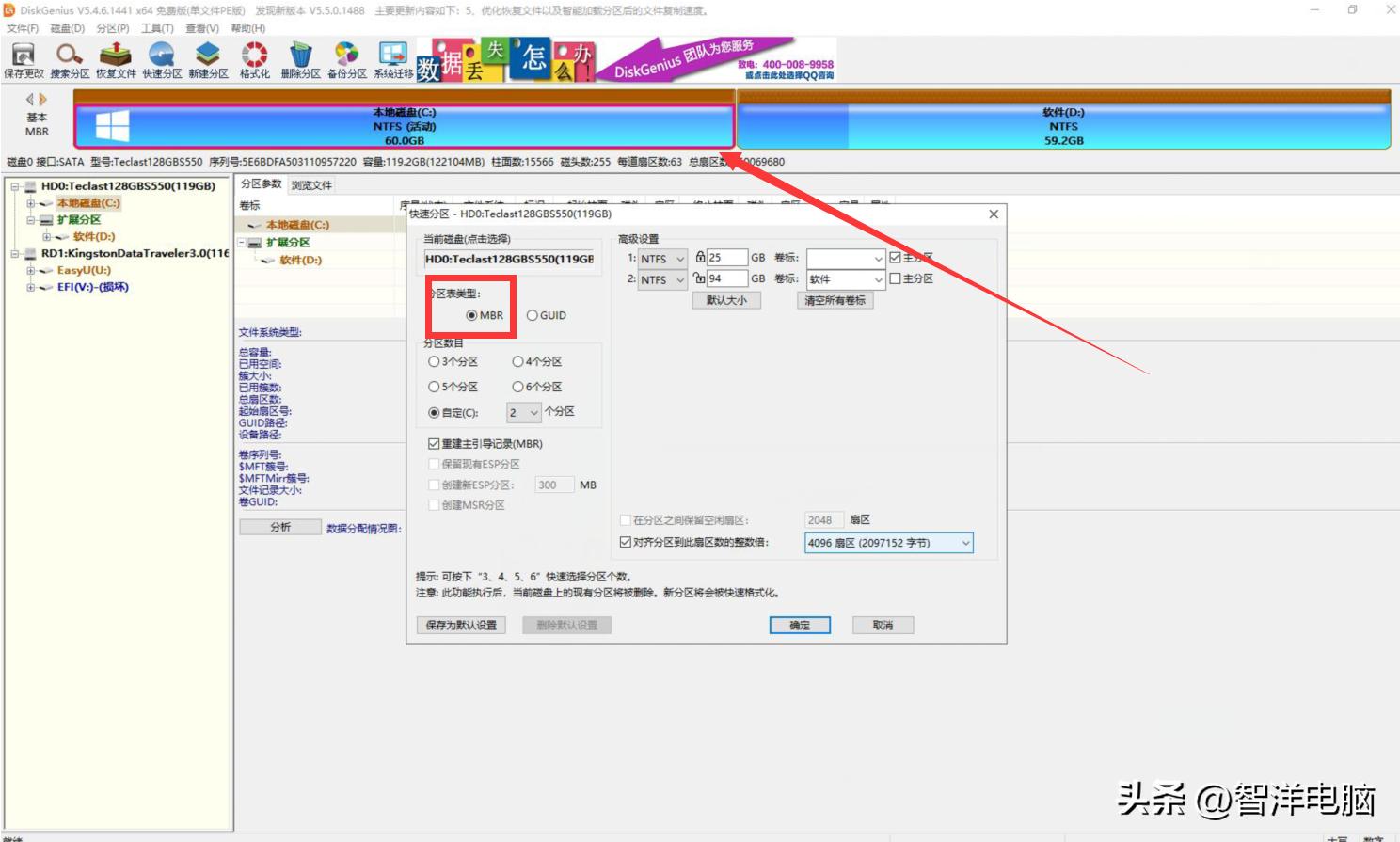Collapse the RD1:KingstonDataTraveler3.0 tree node
This screenshot has height=842, width=1400.
coord(14,254)
